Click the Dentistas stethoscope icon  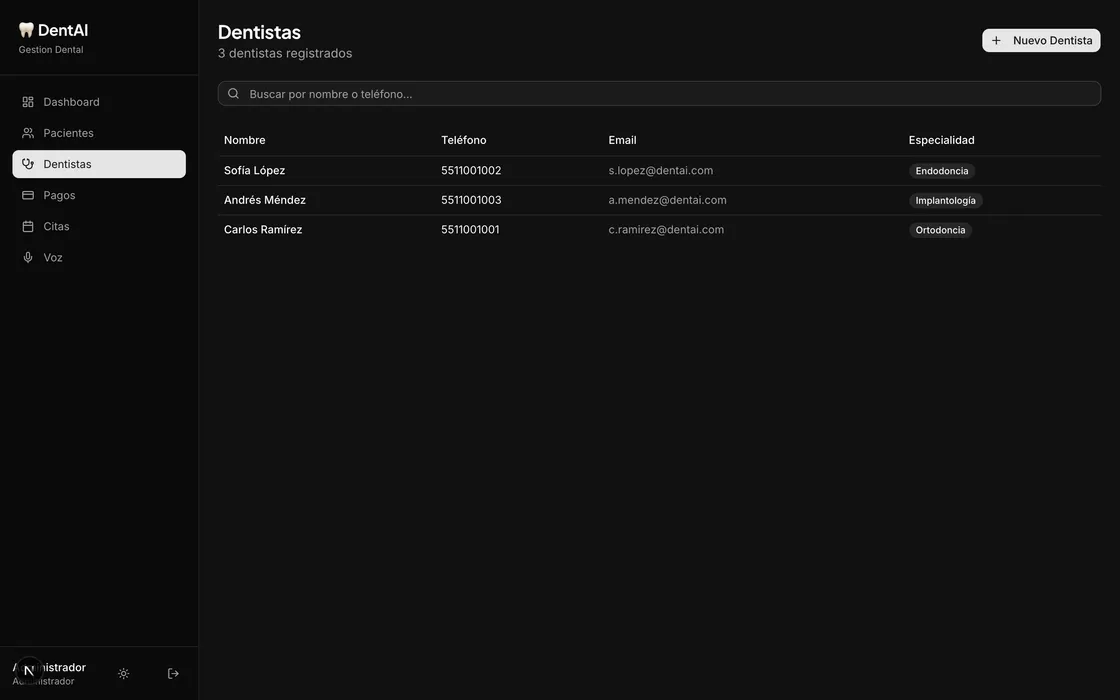point(28,164)
